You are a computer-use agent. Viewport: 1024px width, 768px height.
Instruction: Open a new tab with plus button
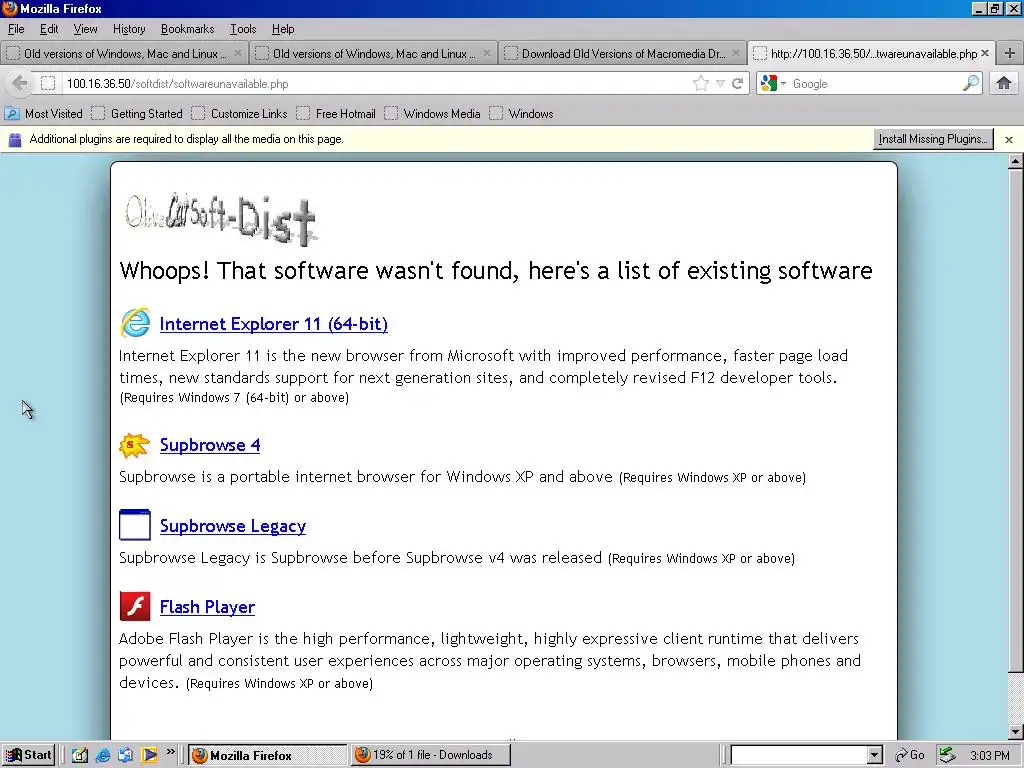[x=1010, y=54]
